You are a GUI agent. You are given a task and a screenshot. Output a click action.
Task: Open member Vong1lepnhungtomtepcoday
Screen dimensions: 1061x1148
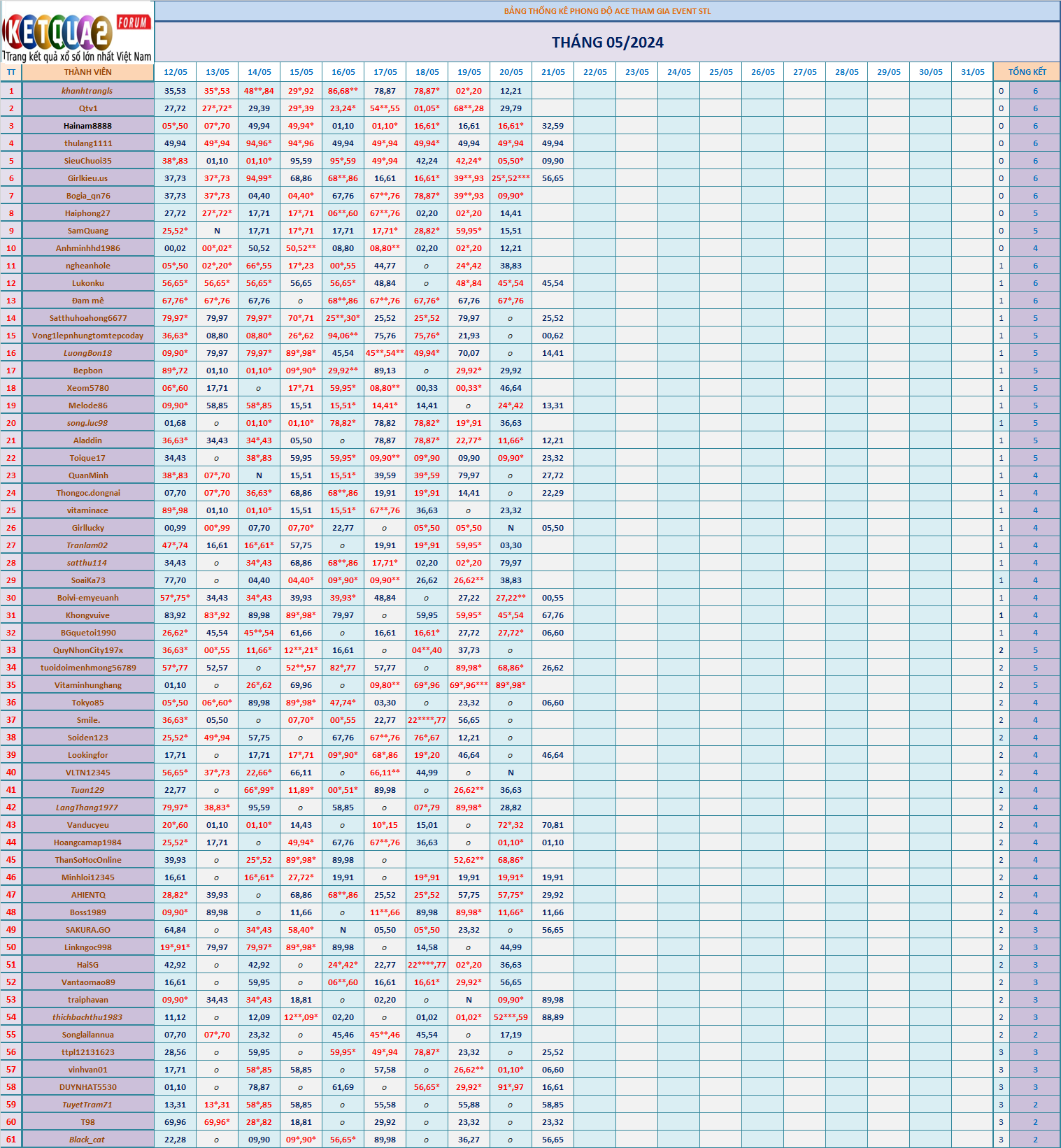[87, 336]
